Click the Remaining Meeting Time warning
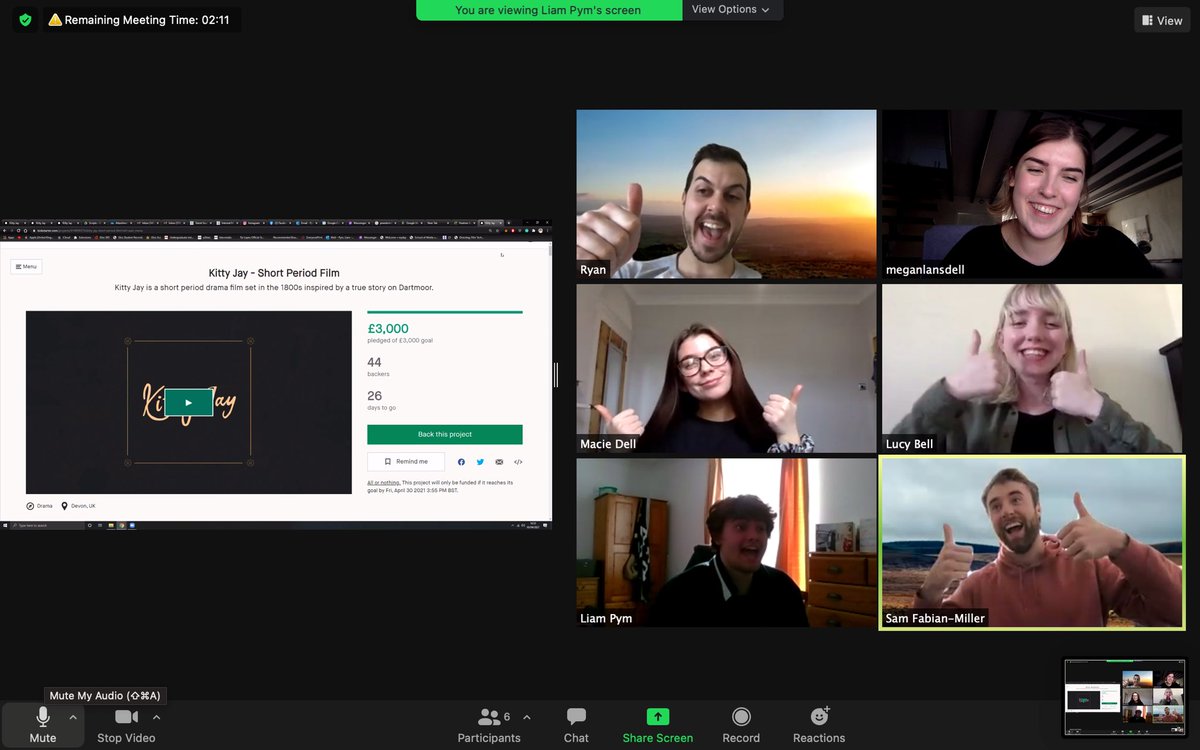1200x750 pixels. click(143, 19)
